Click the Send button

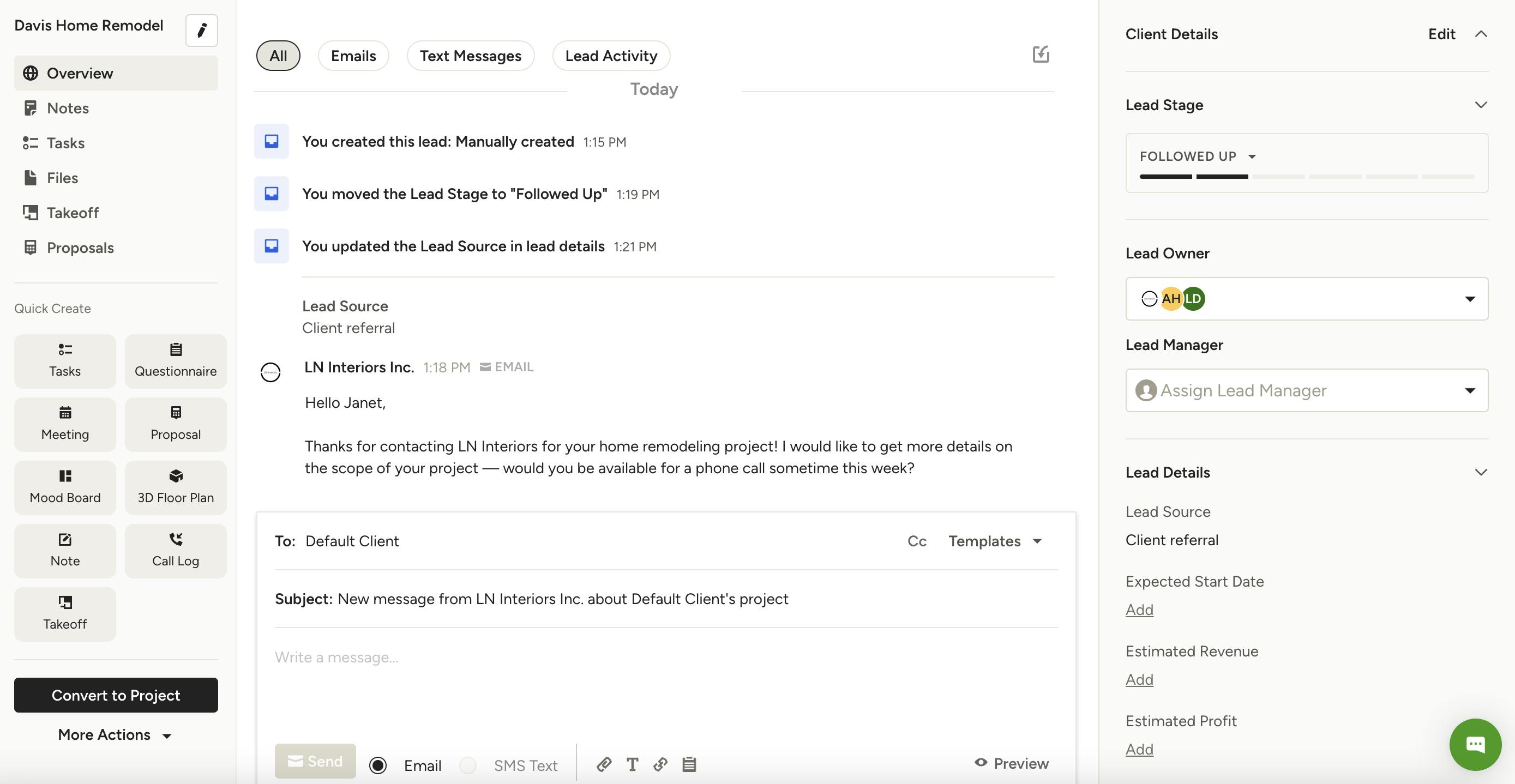[315, 761]
